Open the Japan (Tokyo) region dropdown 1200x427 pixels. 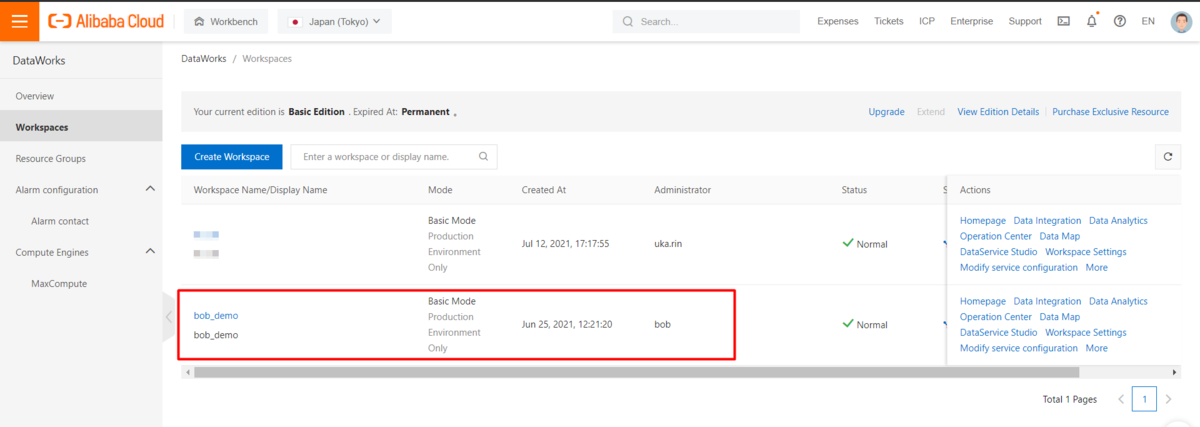[x=334, y=21]
